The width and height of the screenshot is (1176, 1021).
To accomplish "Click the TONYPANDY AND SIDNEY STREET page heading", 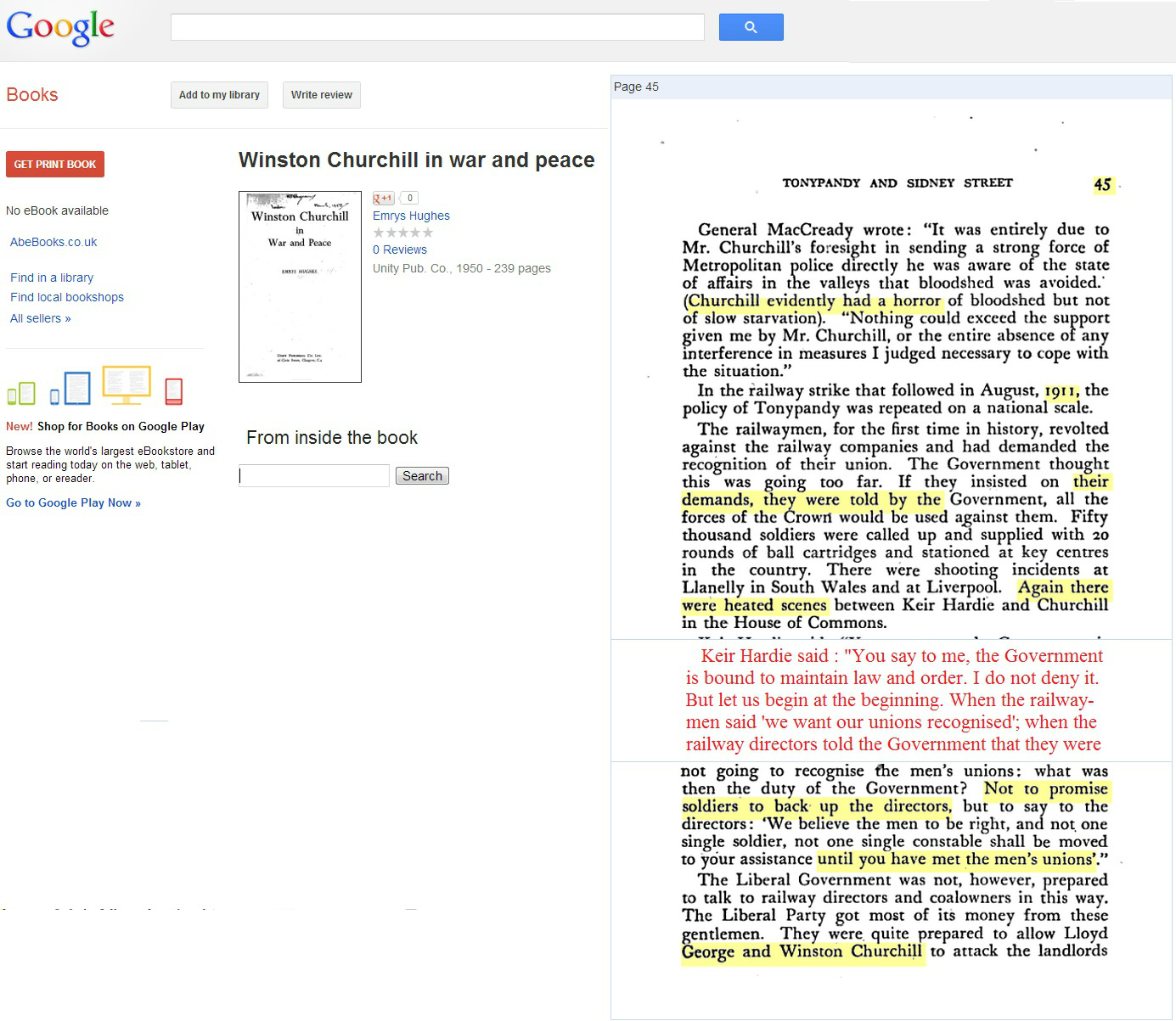I will tap(897, 182).
